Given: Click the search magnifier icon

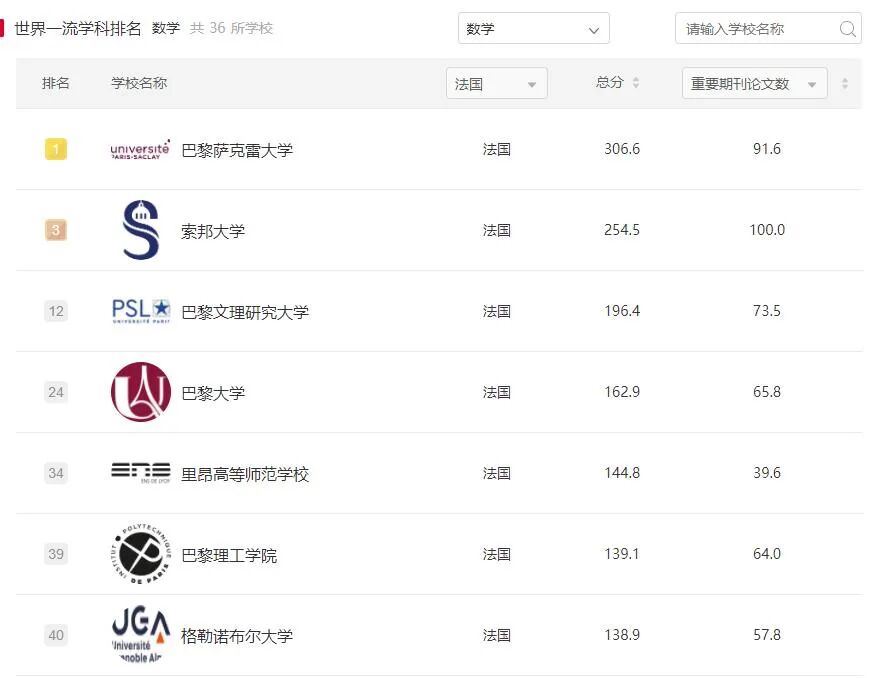Looking at the screenshot, I should click(847, 29).
